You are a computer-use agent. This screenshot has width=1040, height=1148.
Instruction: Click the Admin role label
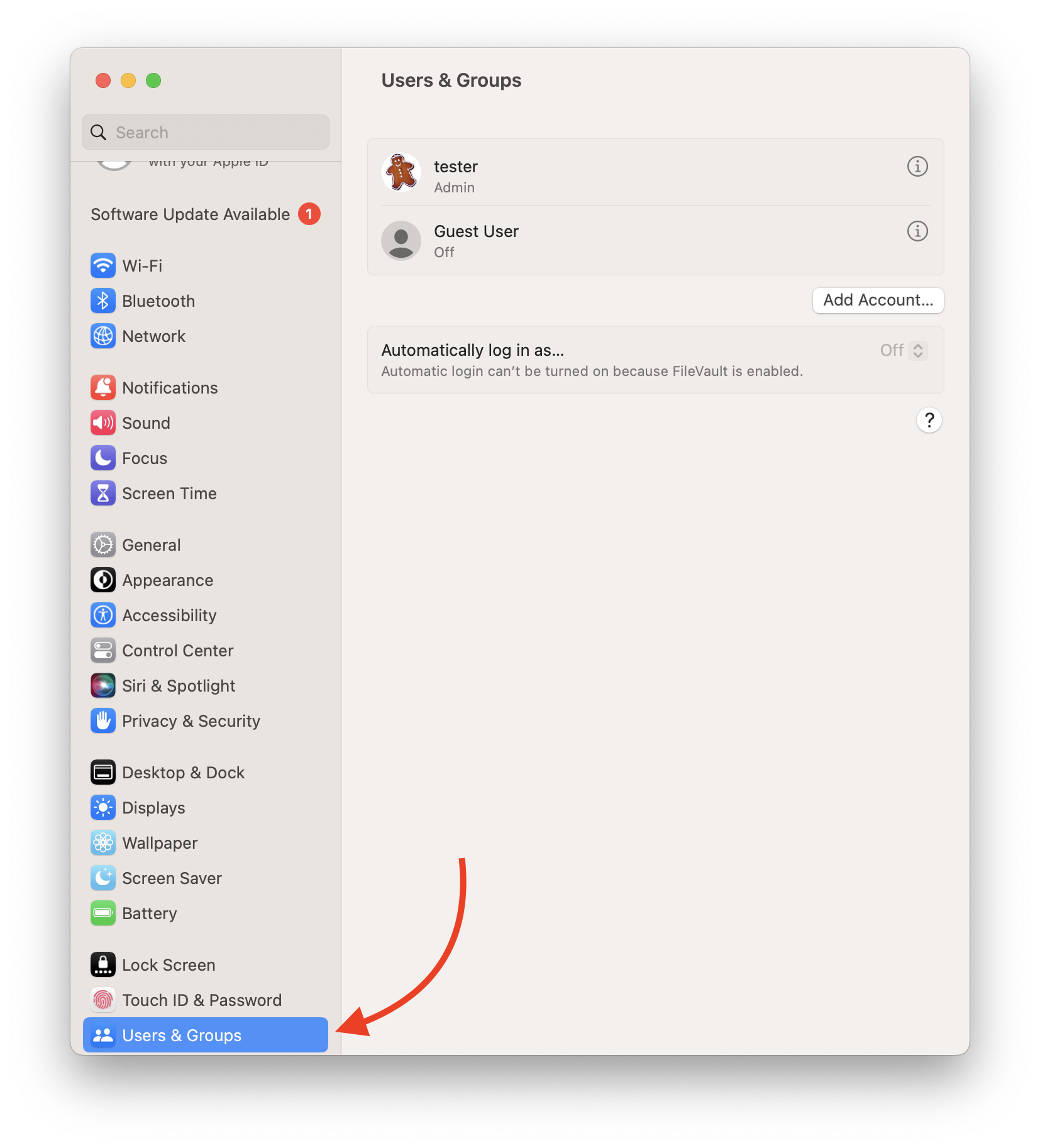click(x=454, y=187)
